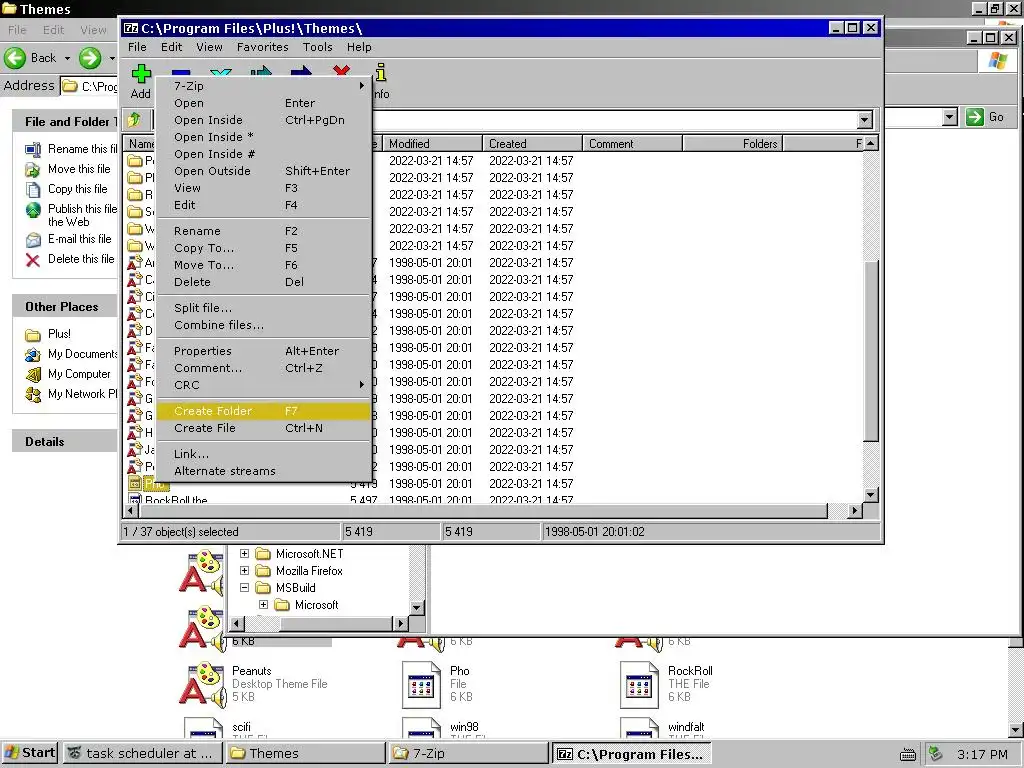This screenshot has width=1024, height=768.
Task: Click Rename this file task icon
Action: (33, 150)
